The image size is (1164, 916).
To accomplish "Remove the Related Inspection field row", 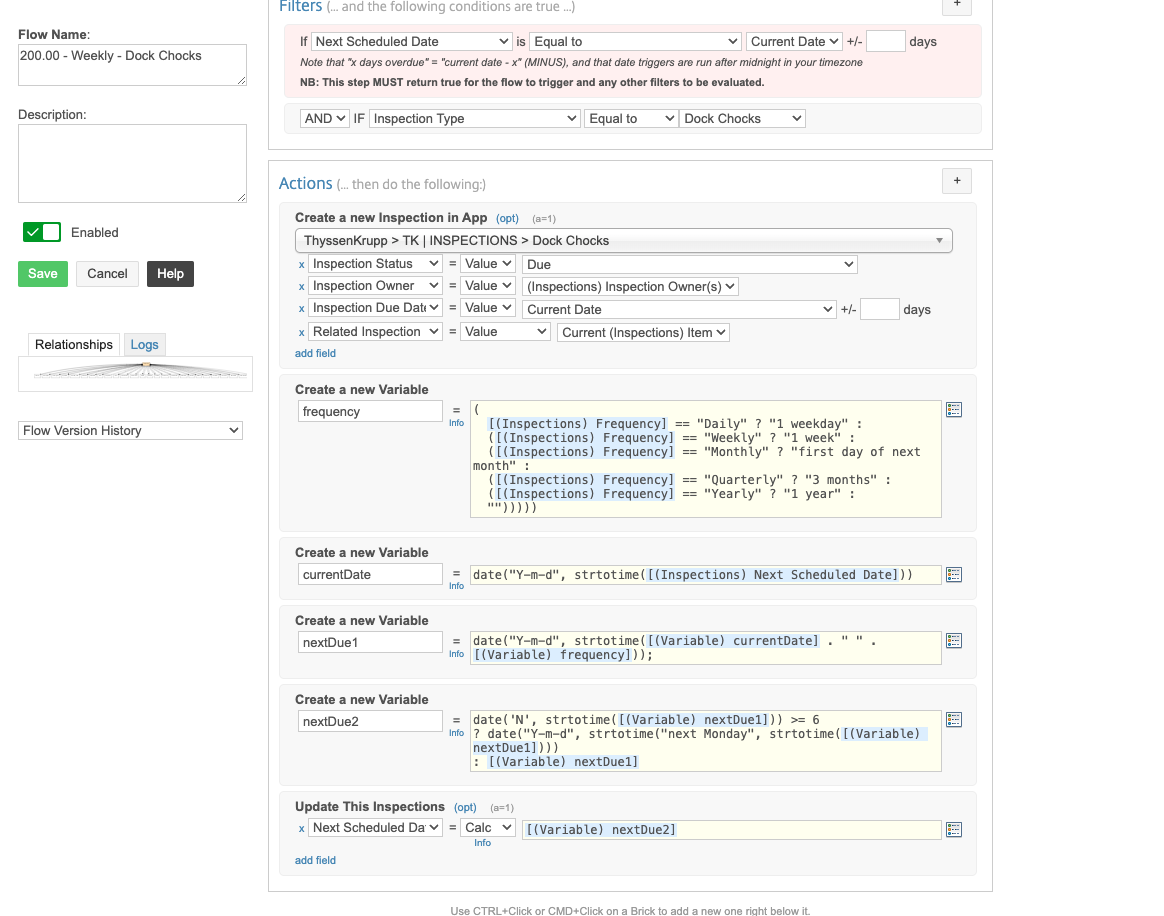I will point(302,333).
